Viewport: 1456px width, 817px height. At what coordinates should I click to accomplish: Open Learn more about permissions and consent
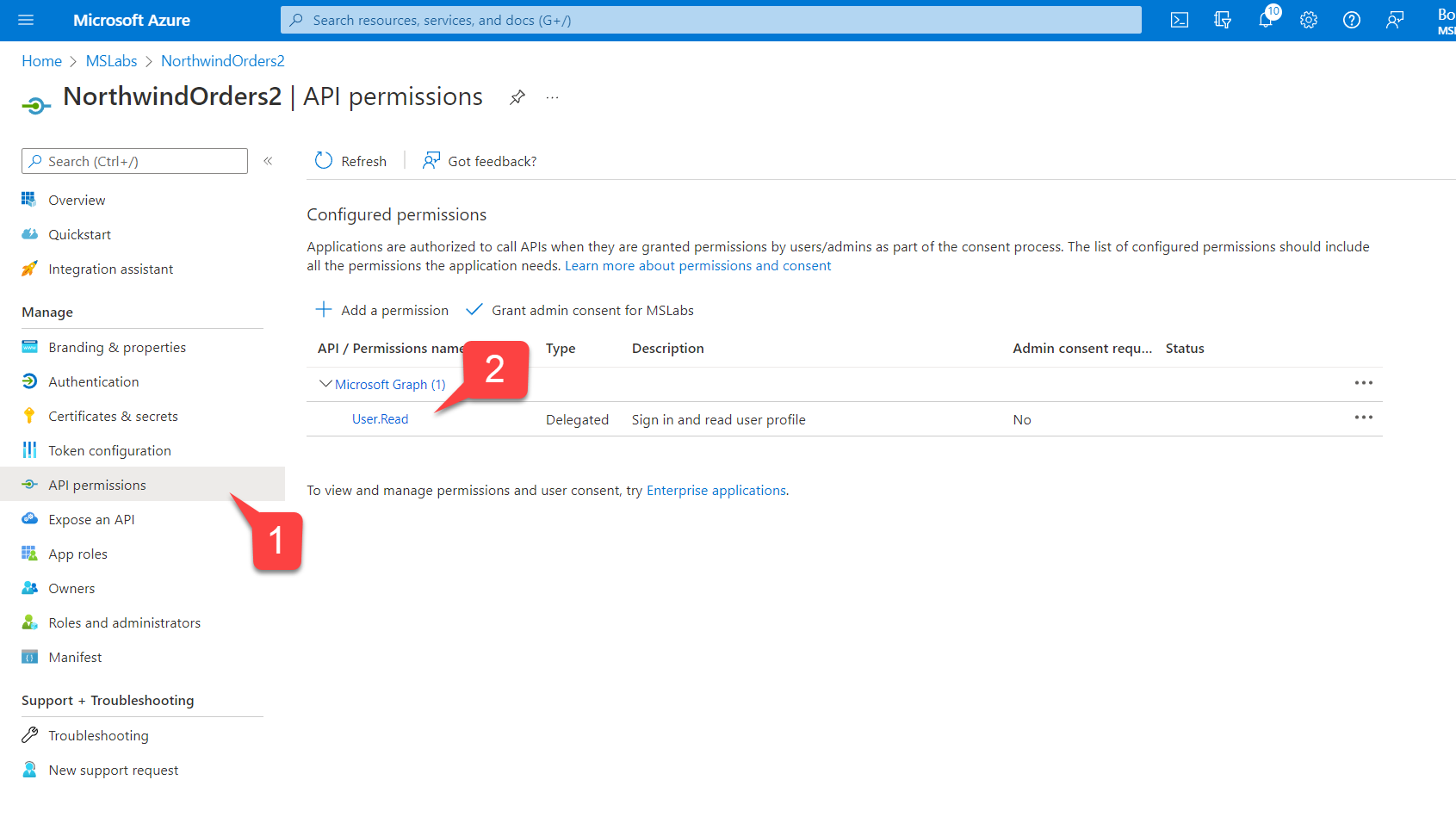pyautogui.click(x=698, y=266)
